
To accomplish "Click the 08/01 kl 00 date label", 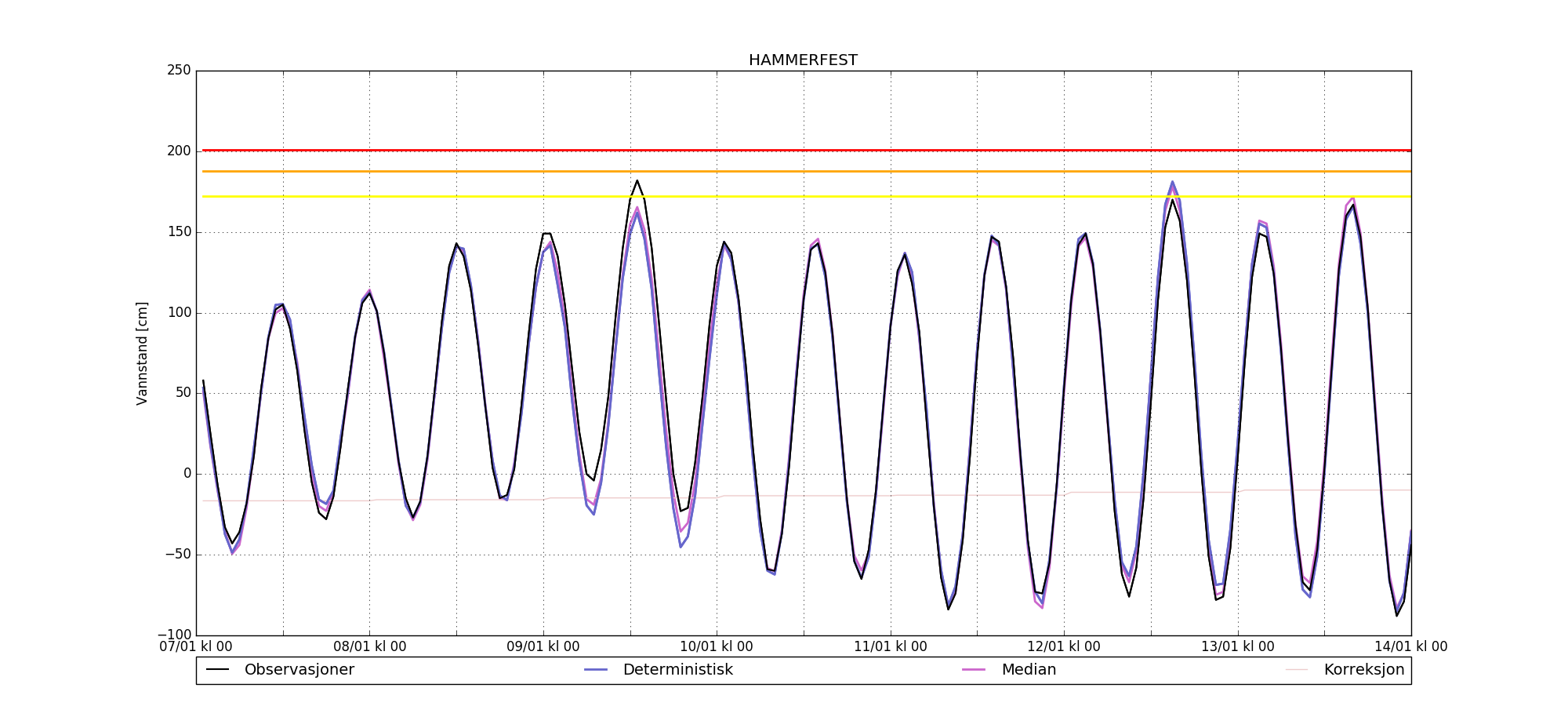I will coord(370,647).
